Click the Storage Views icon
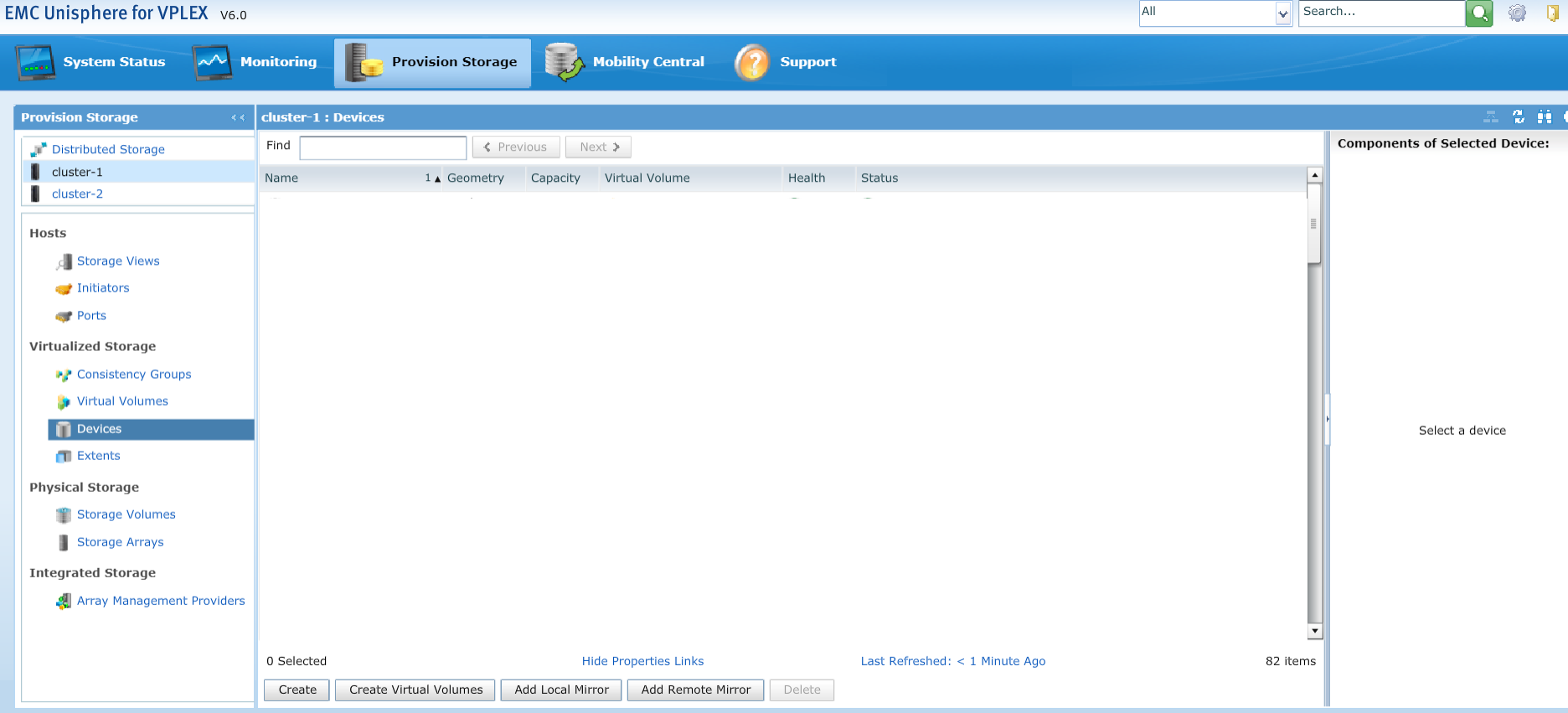The width and height of the screenshot is (1568, 713). click(64, 261)
